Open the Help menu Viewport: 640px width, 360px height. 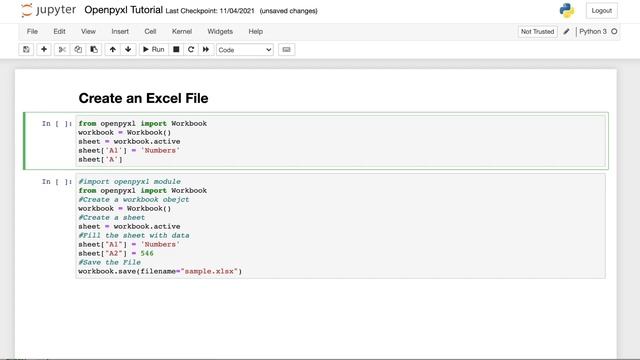tap(256, 31)
